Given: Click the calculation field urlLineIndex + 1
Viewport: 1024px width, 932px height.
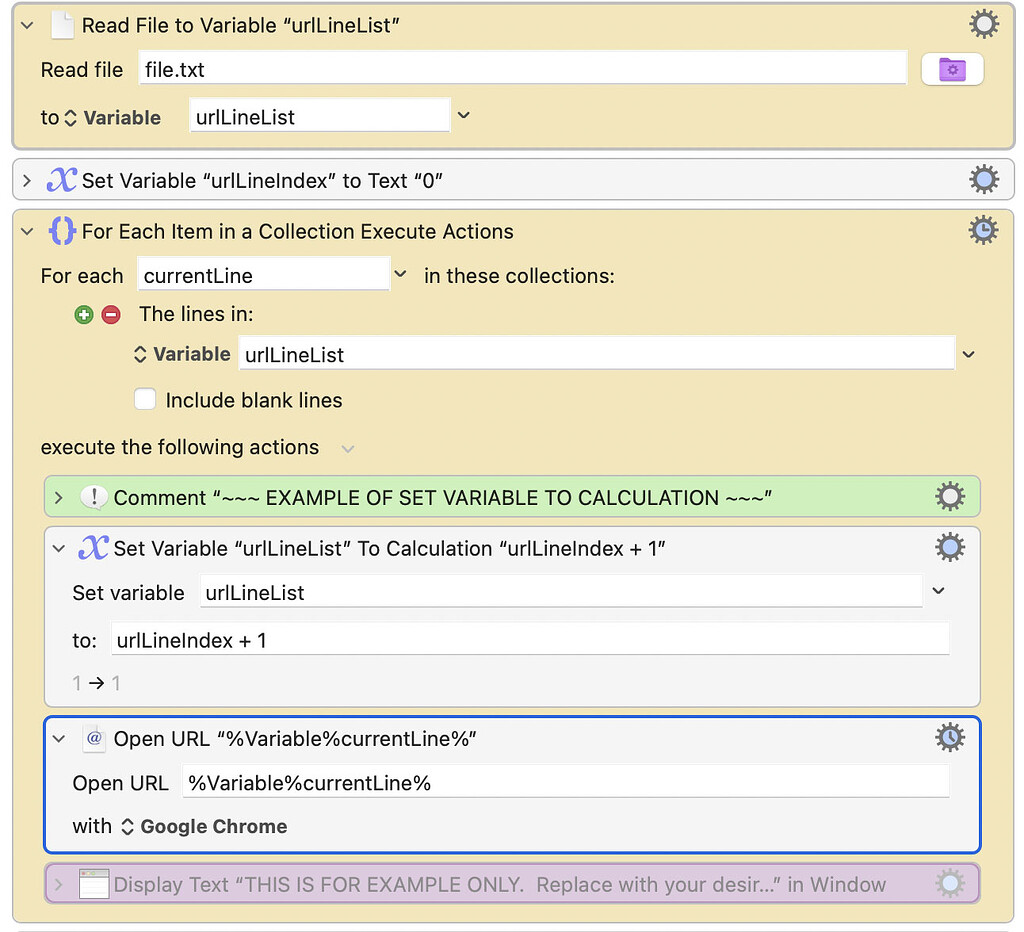Looking at the screenshot, I should point(530,640).
